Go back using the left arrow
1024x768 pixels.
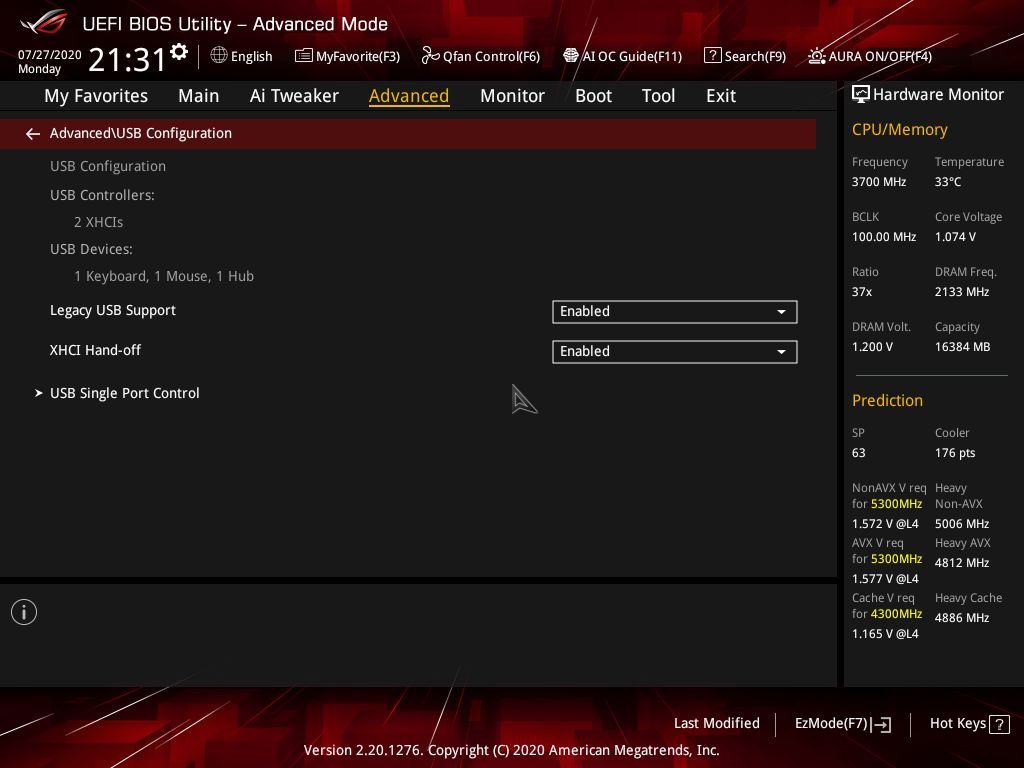33,134
